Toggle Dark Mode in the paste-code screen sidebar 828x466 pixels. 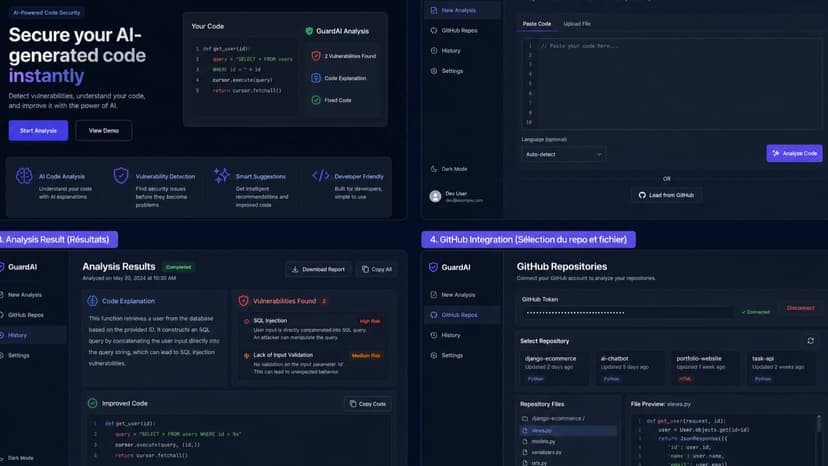pos(449,169)
